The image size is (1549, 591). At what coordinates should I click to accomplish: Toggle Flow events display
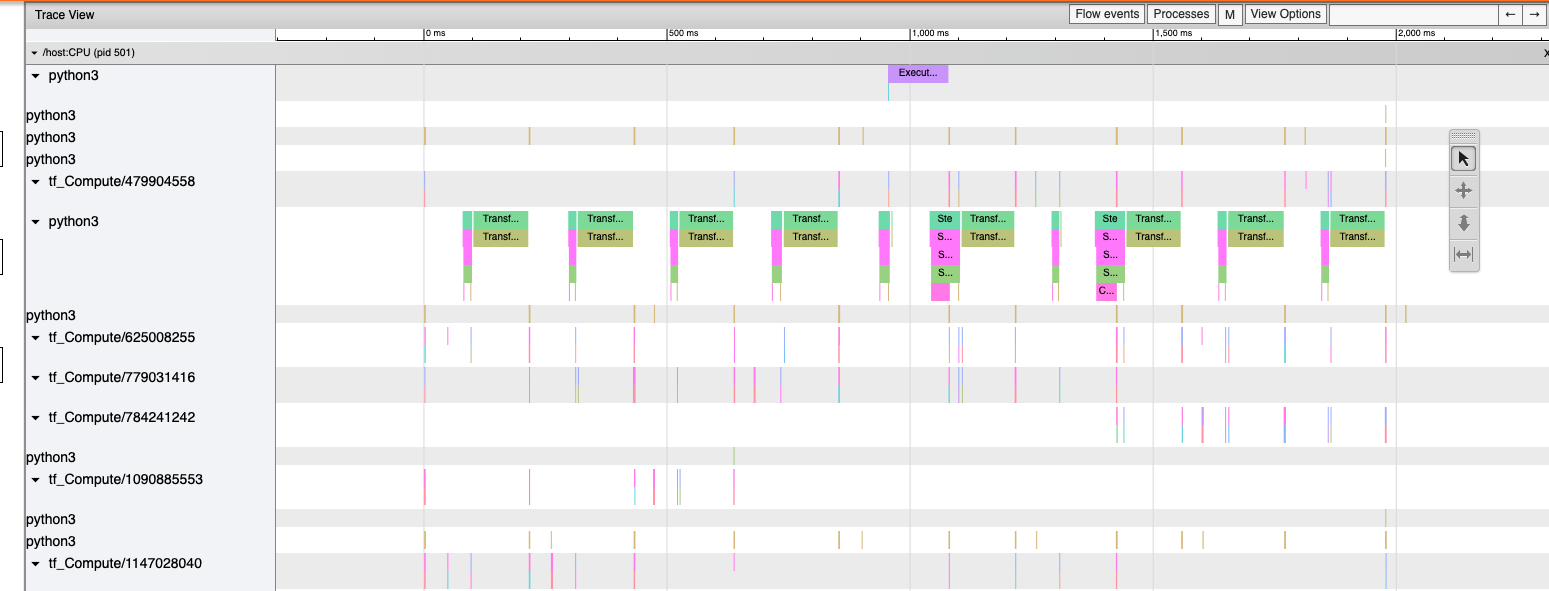pyautogui.click(x=1107, y=14)
